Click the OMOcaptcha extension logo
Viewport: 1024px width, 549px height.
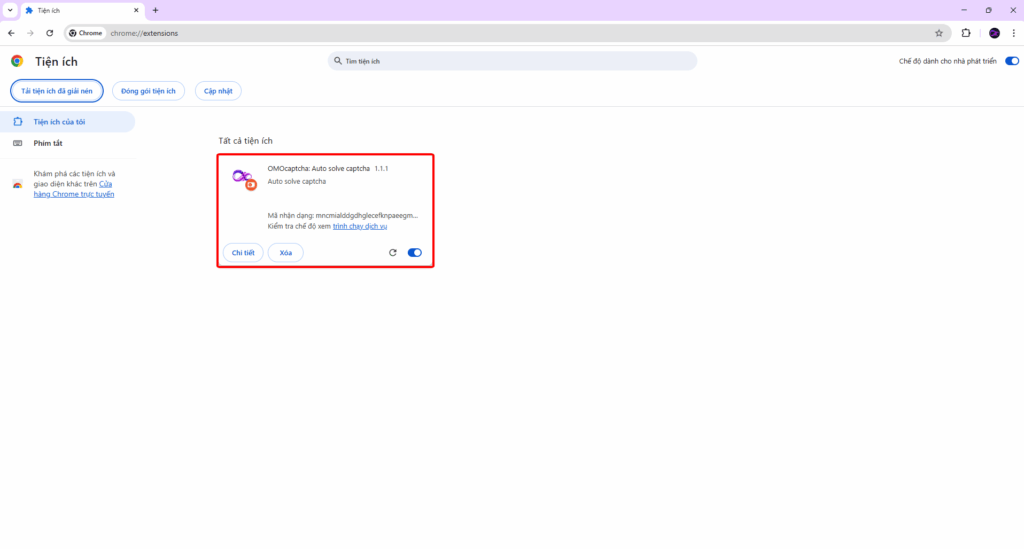click(244, 179)
